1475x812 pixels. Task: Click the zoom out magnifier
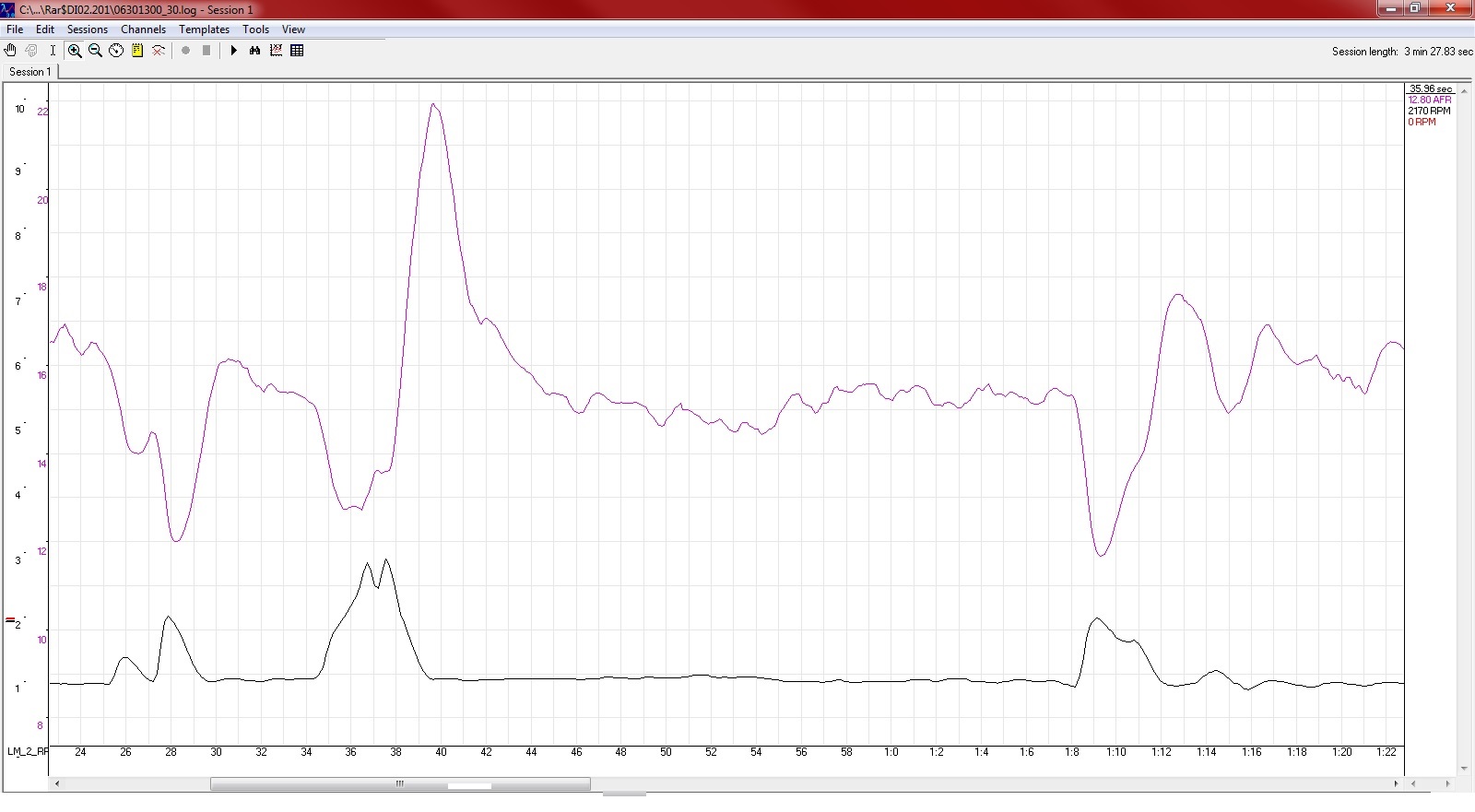point(95,51)
